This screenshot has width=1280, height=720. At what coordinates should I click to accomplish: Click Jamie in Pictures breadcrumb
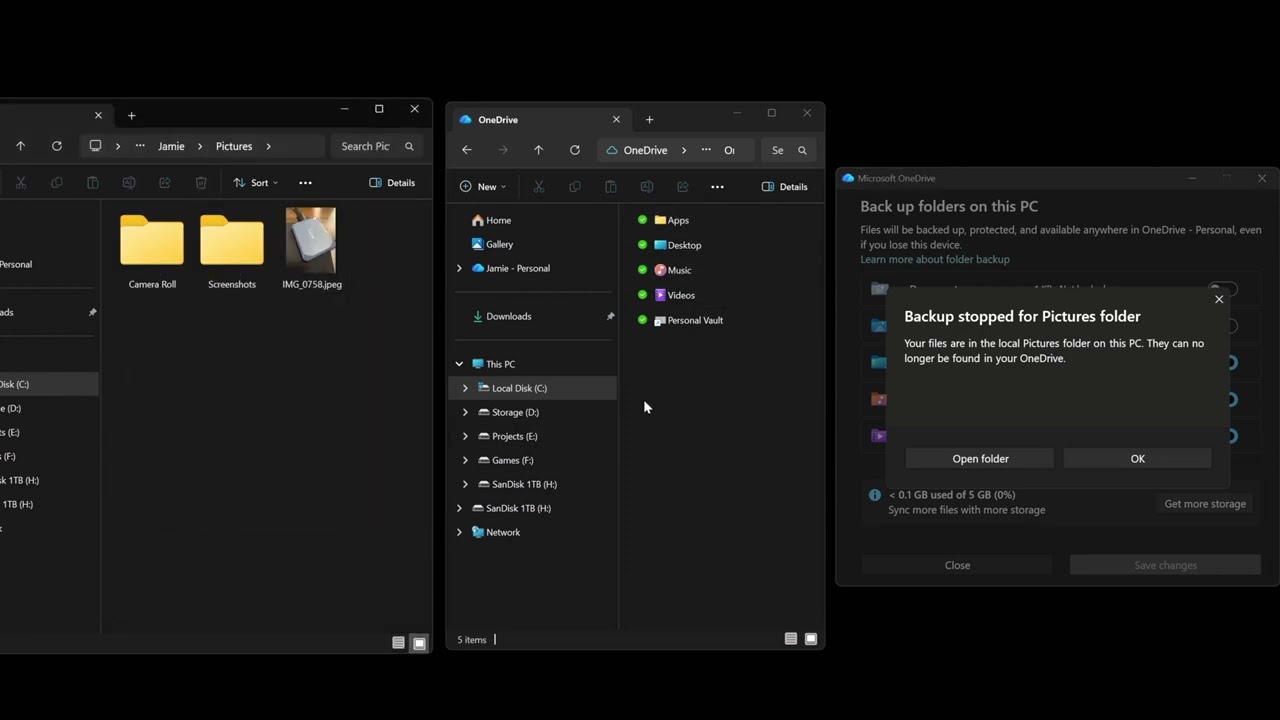click(171, 146)
